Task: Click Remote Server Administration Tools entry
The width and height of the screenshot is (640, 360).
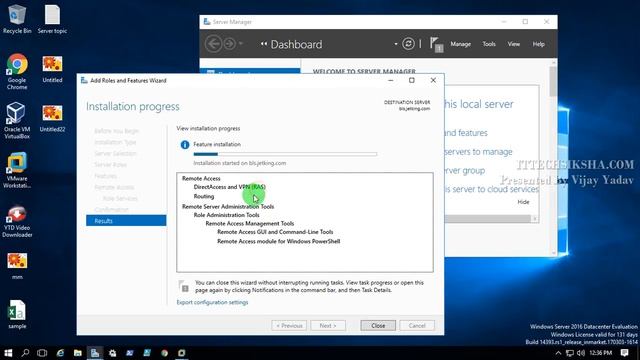Action: click(x=228, y=207)
